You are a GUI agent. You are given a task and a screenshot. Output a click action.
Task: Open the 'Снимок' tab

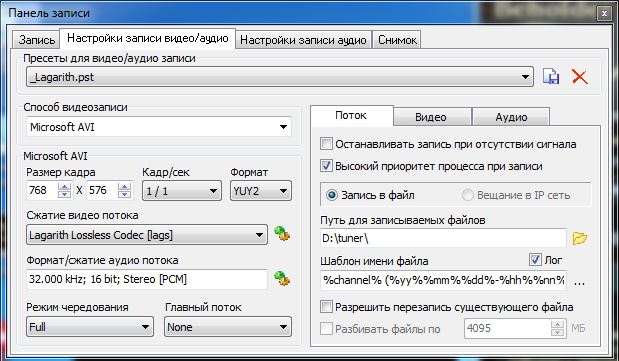[397, 40]
